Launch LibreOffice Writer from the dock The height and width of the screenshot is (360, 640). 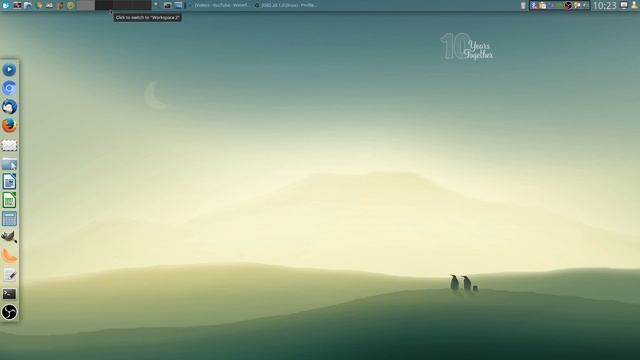(9, 182)
